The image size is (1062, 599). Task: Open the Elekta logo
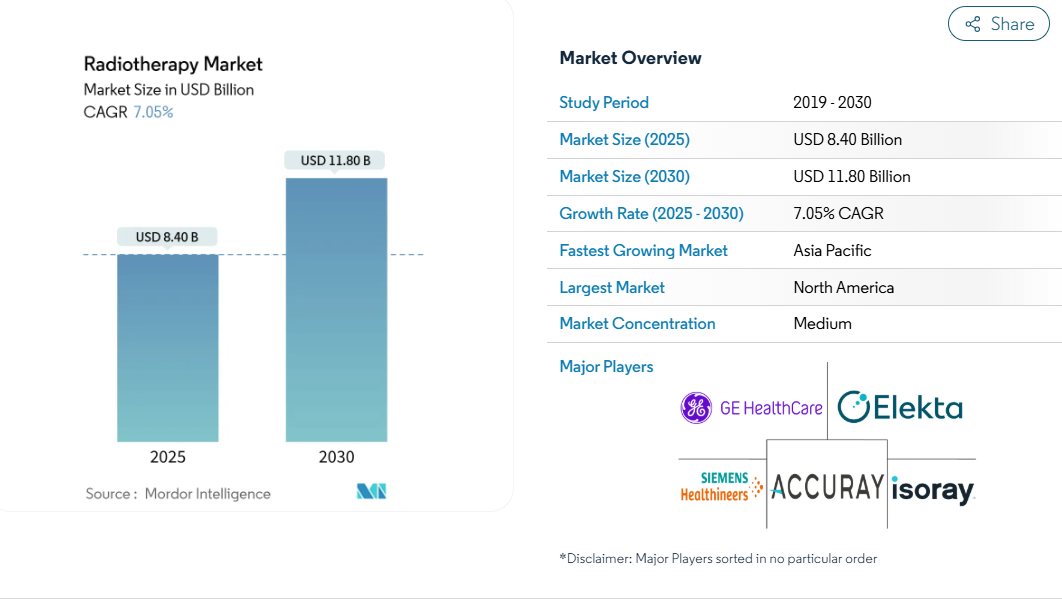point(900,407)
